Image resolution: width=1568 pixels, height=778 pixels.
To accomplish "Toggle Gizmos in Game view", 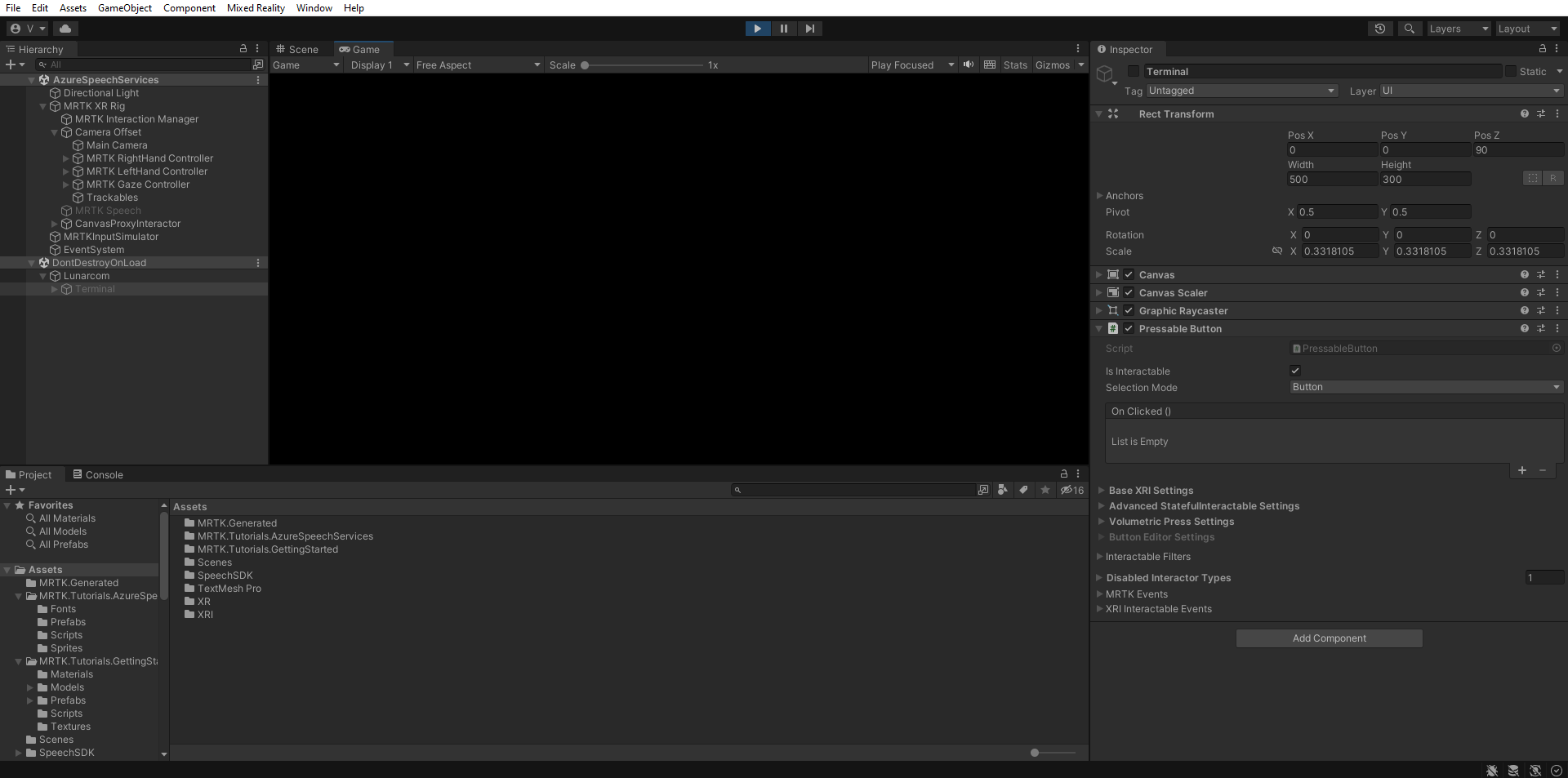I will click(x=1053, y=64).
